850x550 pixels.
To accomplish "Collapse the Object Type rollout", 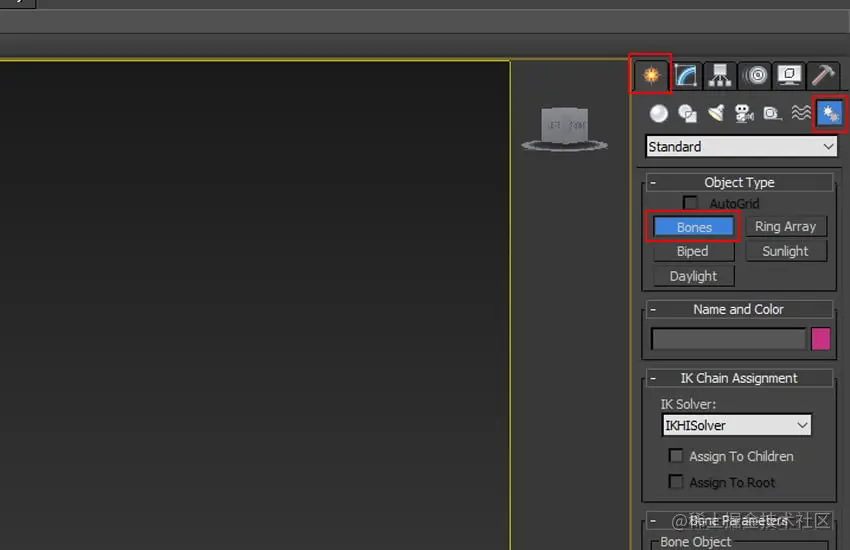I will click(x=739, y=183).
